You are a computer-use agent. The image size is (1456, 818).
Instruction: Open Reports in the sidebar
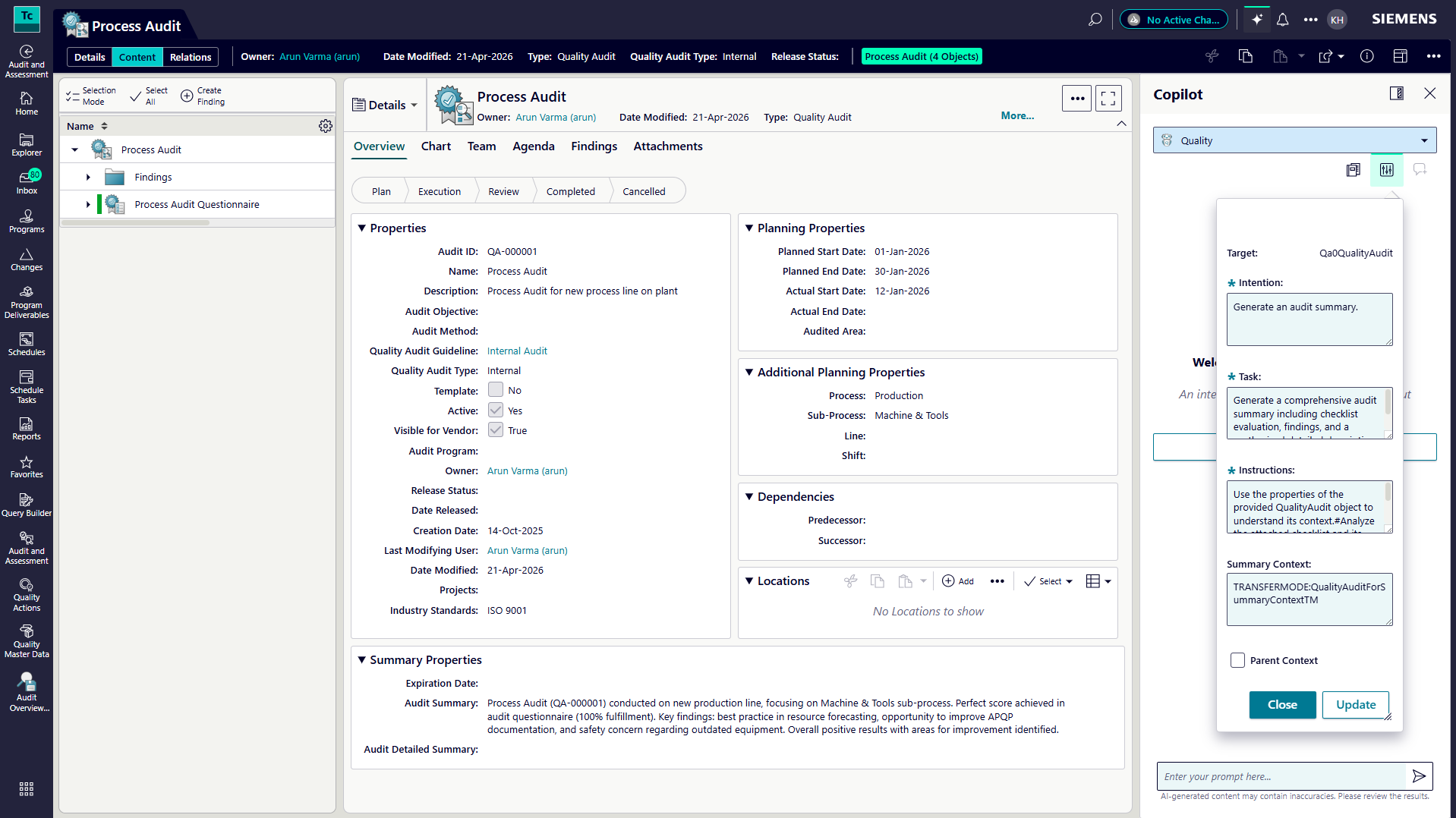(x=27, y=428)
